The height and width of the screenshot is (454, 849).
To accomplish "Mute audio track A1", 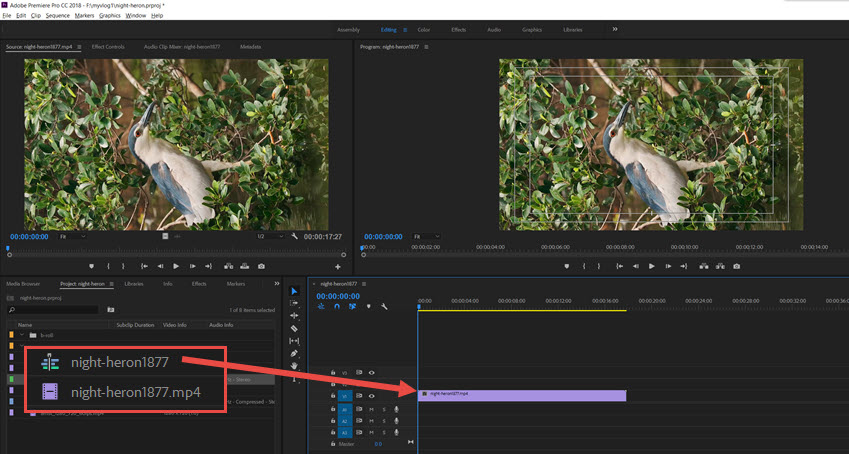I will click(371, 410).
